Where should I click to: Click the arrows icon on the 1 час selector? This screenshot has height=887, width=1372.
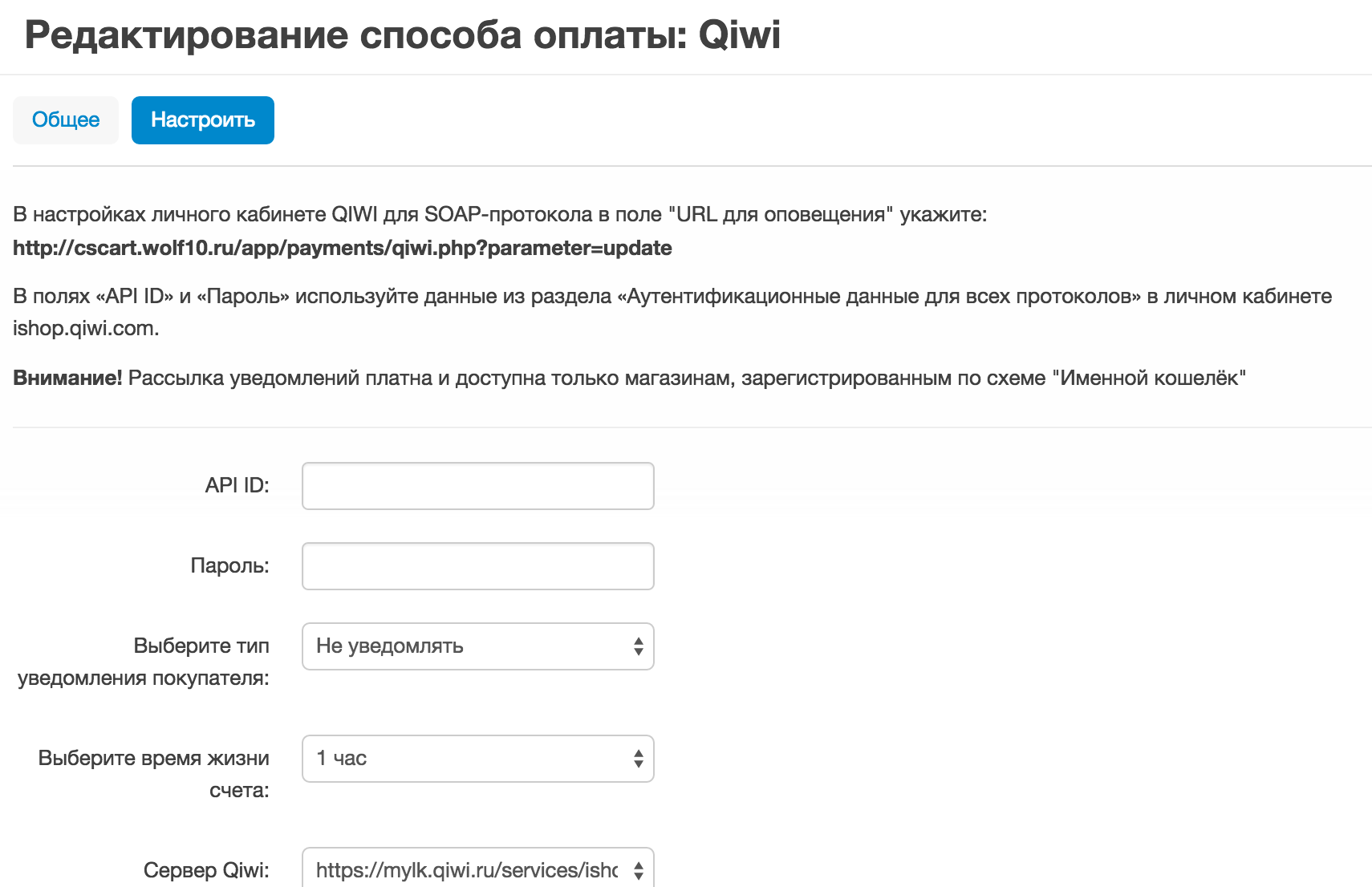[639, 759]
